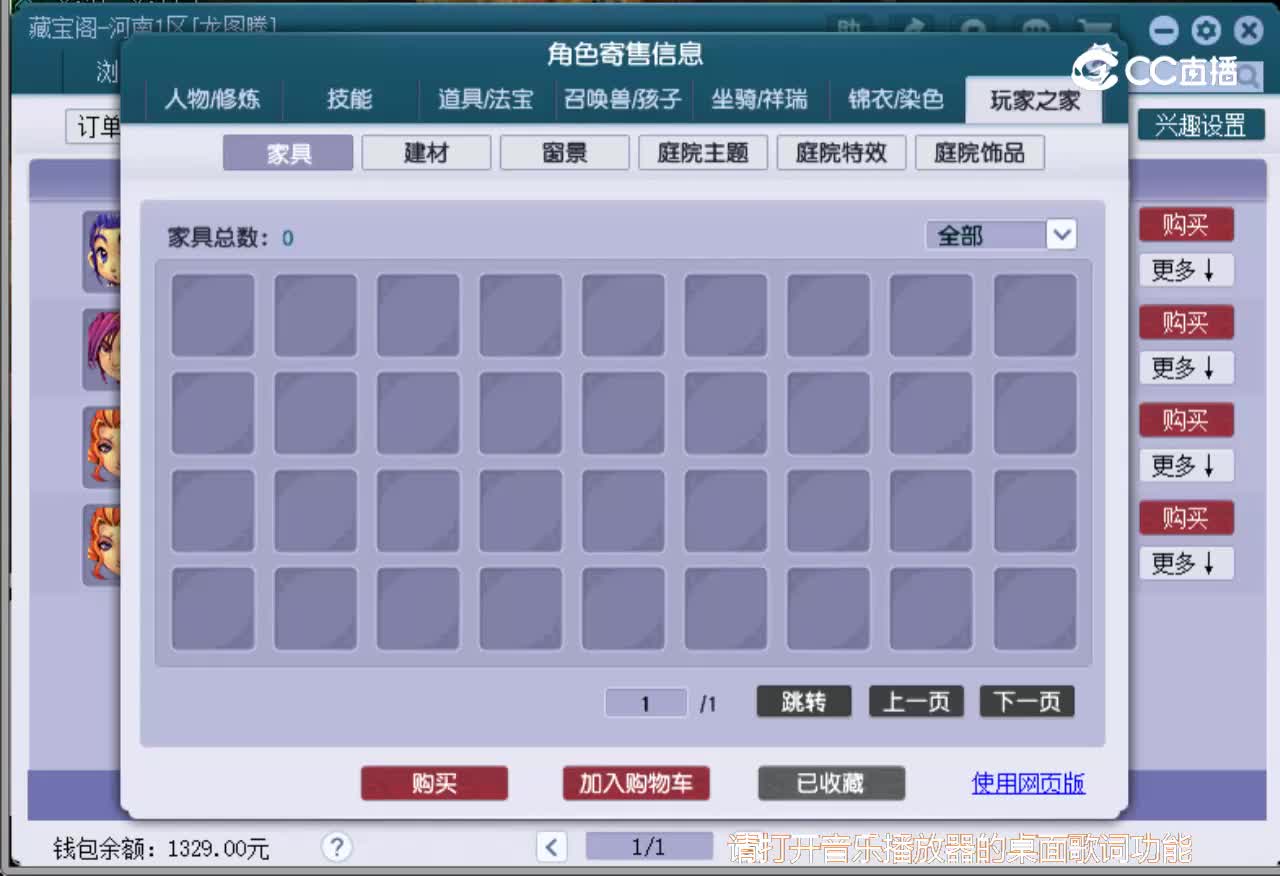Open the 庭院特效 category tab
This screenshot has width=1280, height=876.
pyautogui.click(x=841, y=152)
